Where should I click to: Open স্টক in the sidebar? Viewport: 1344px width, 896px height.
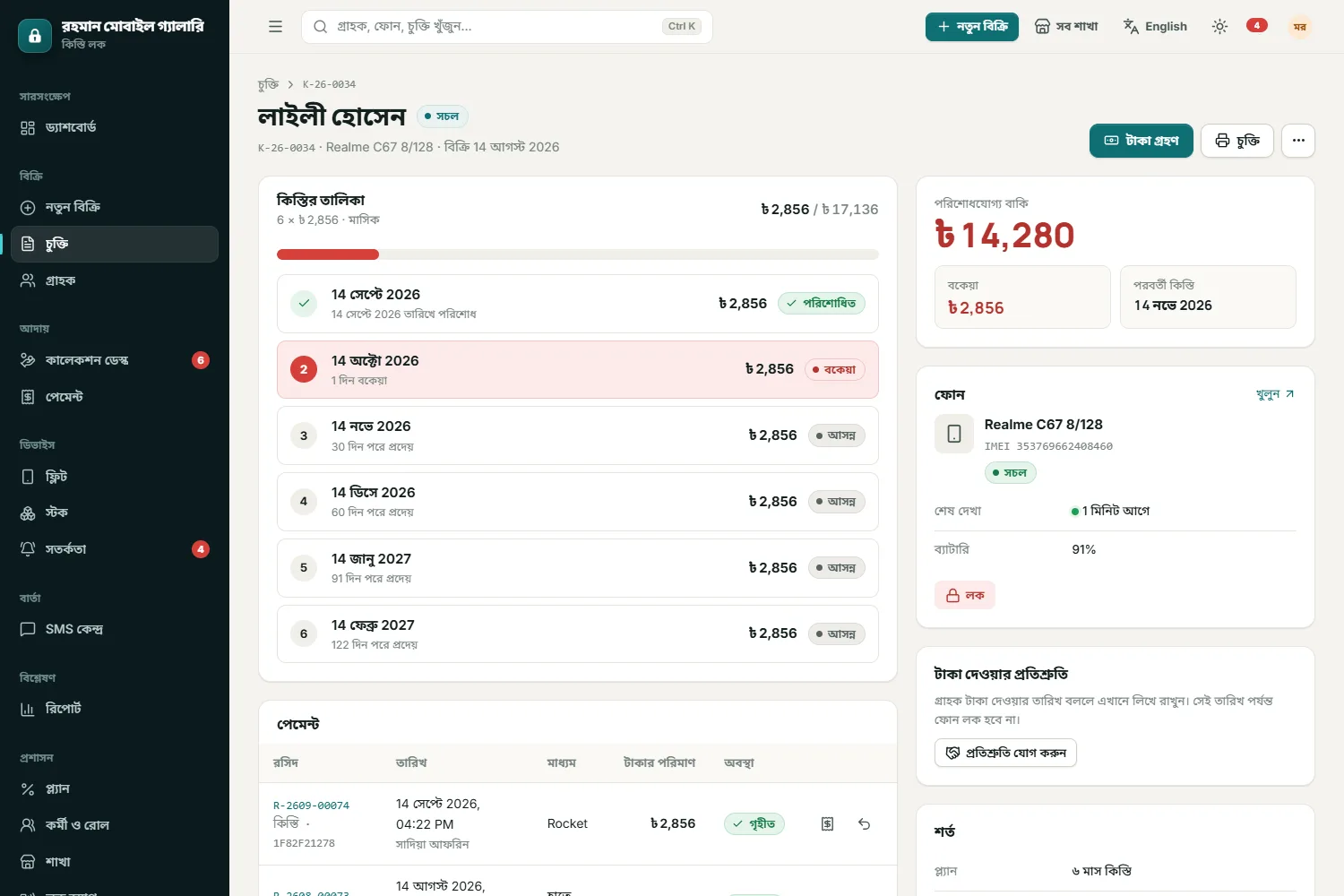(115, 513)
